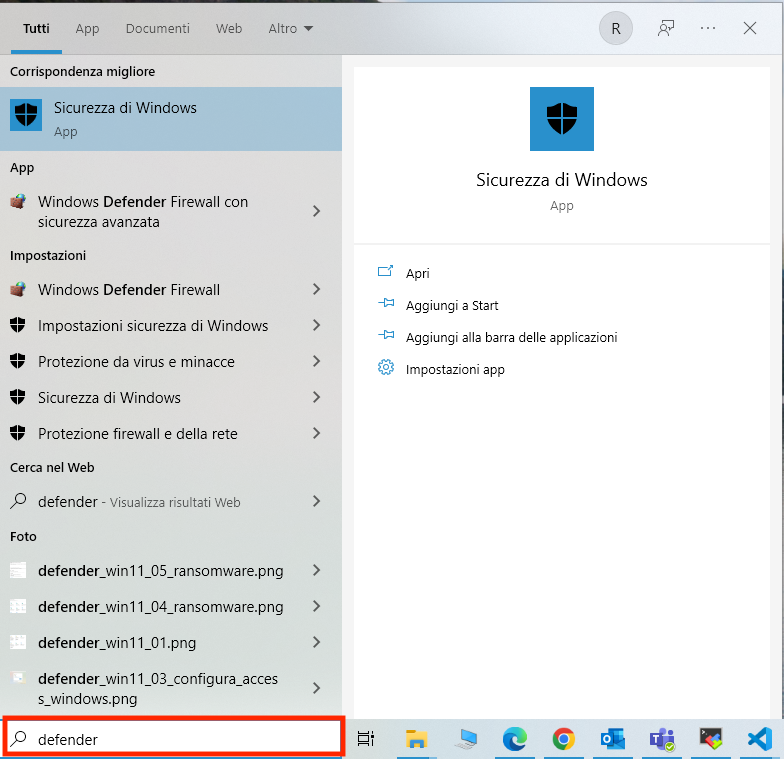784x759 pixels.
Task: Expand arrow for Impostazioni sicurezza di Windows
Action: pyautogui.click(x=316, y=326)
